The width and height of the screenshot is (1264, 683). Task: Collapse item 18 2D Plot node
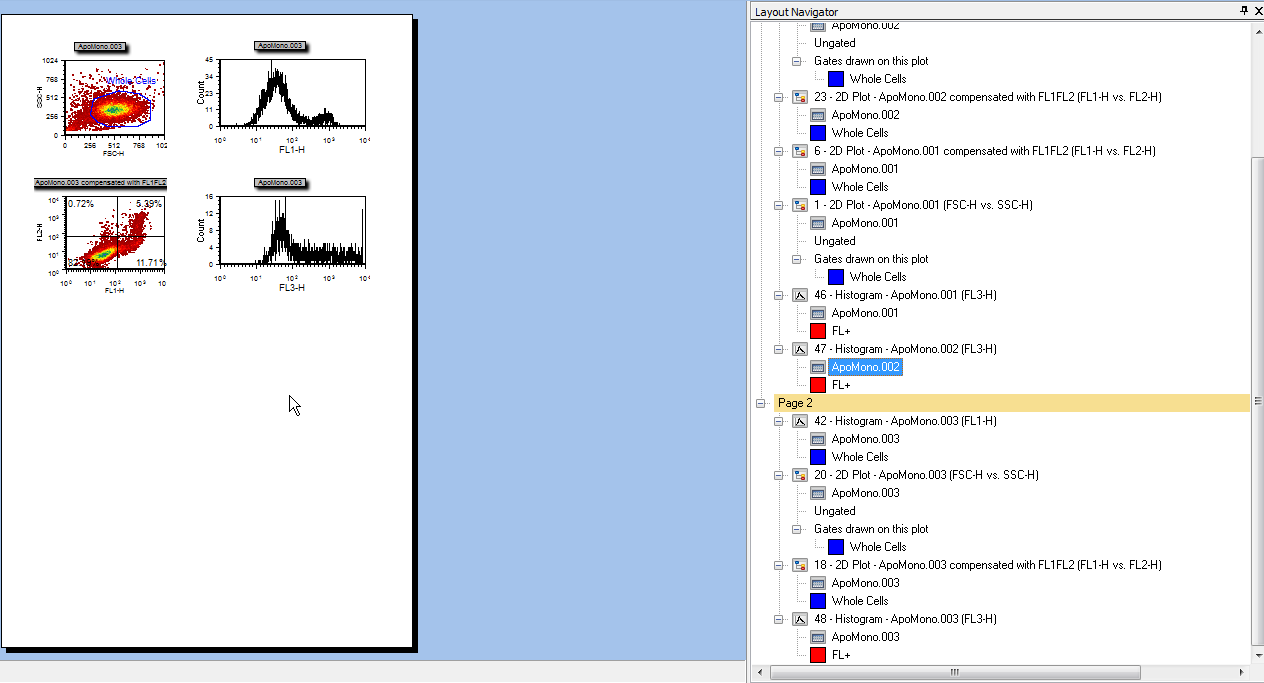779,565
